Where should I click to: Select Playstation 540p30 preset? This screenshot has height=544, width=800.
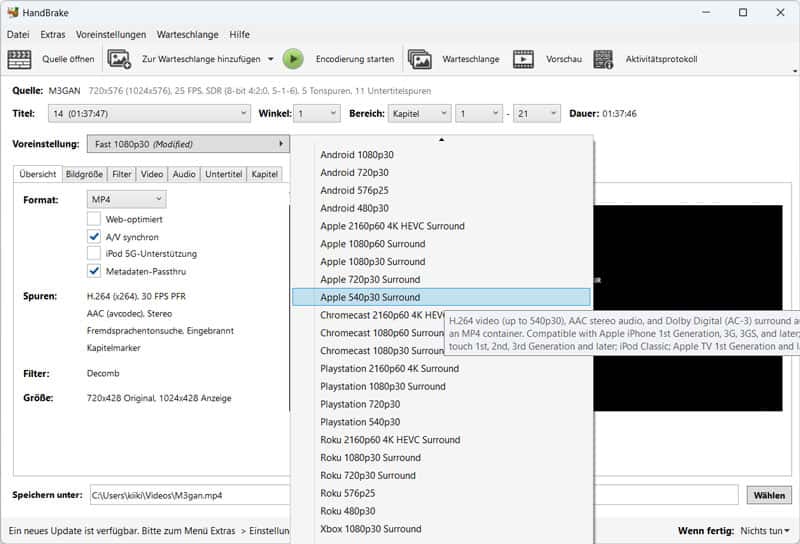(441, 422)
